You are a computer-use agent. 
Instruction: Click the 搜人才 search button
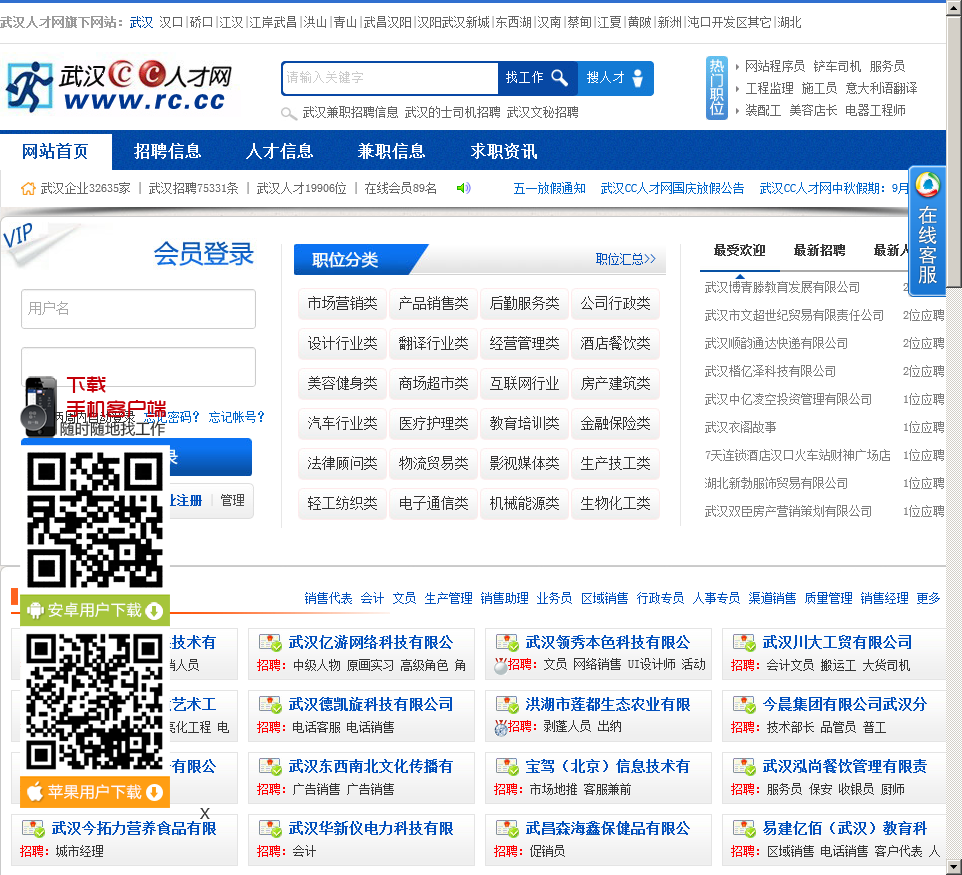tap(615, 78)
